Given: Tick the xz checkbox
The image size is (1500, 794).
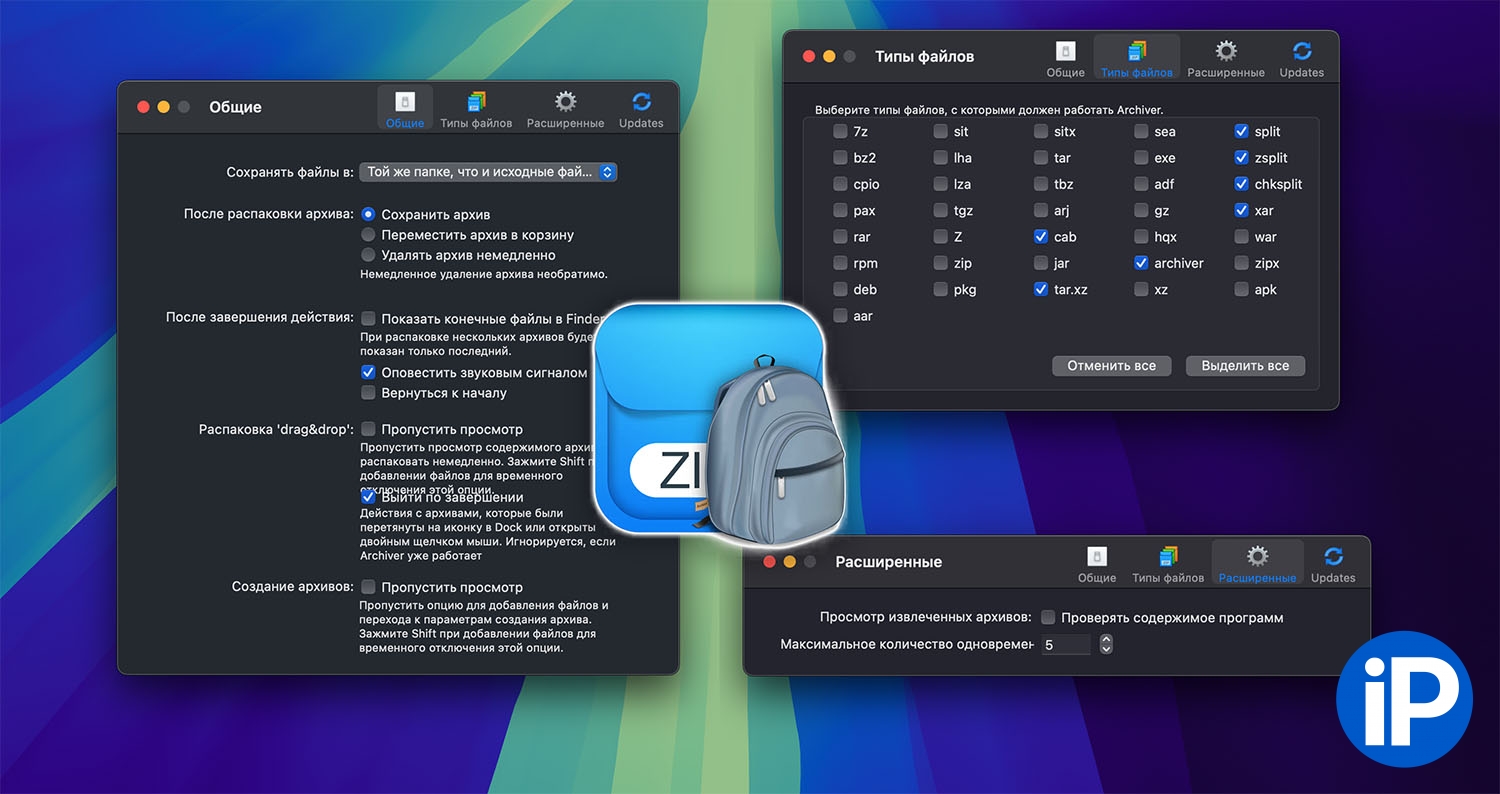Looking at the screenshot, I should tap(1141, 289).
